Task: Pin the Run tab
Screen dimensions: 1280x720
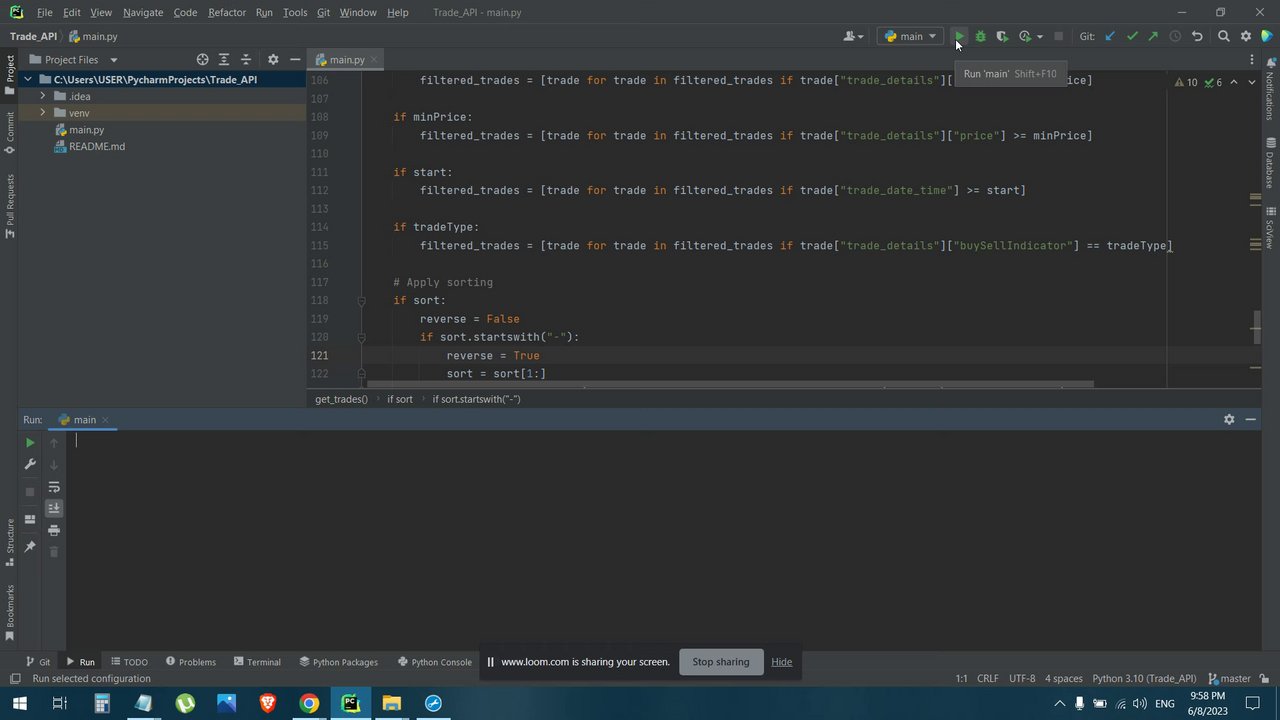Action: click(30, 547)
